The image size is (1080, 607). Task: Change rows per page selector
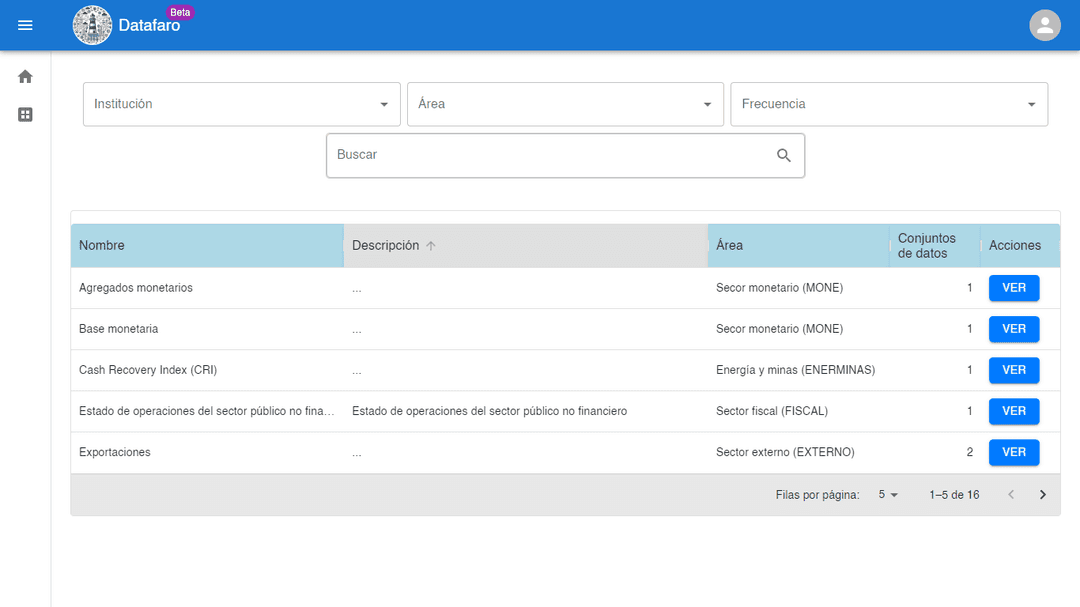[x=888, y=495]
